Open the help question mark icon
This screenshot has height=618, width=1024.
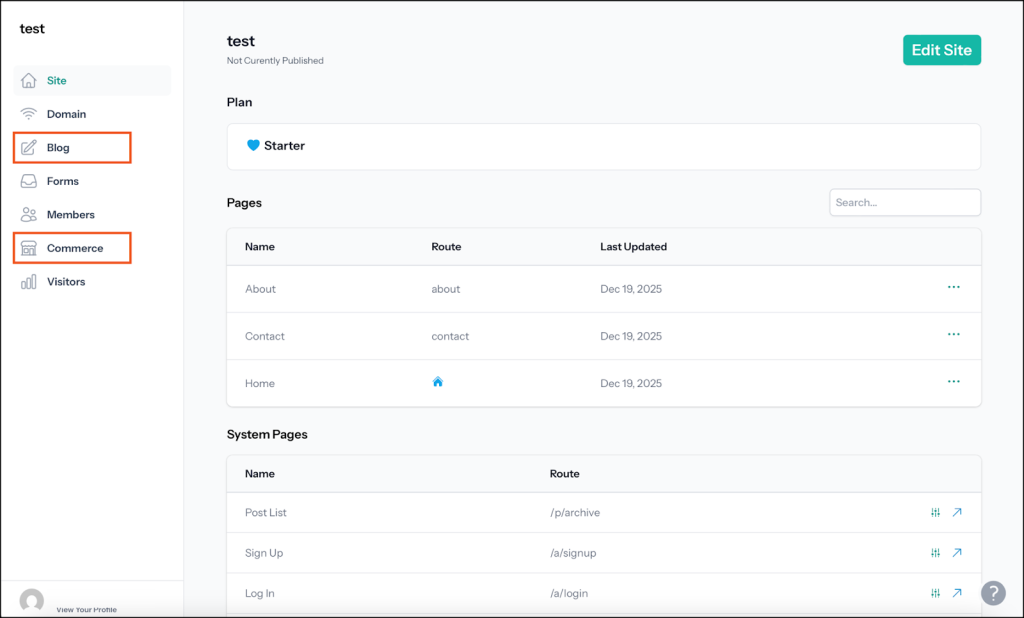point(992,593)
